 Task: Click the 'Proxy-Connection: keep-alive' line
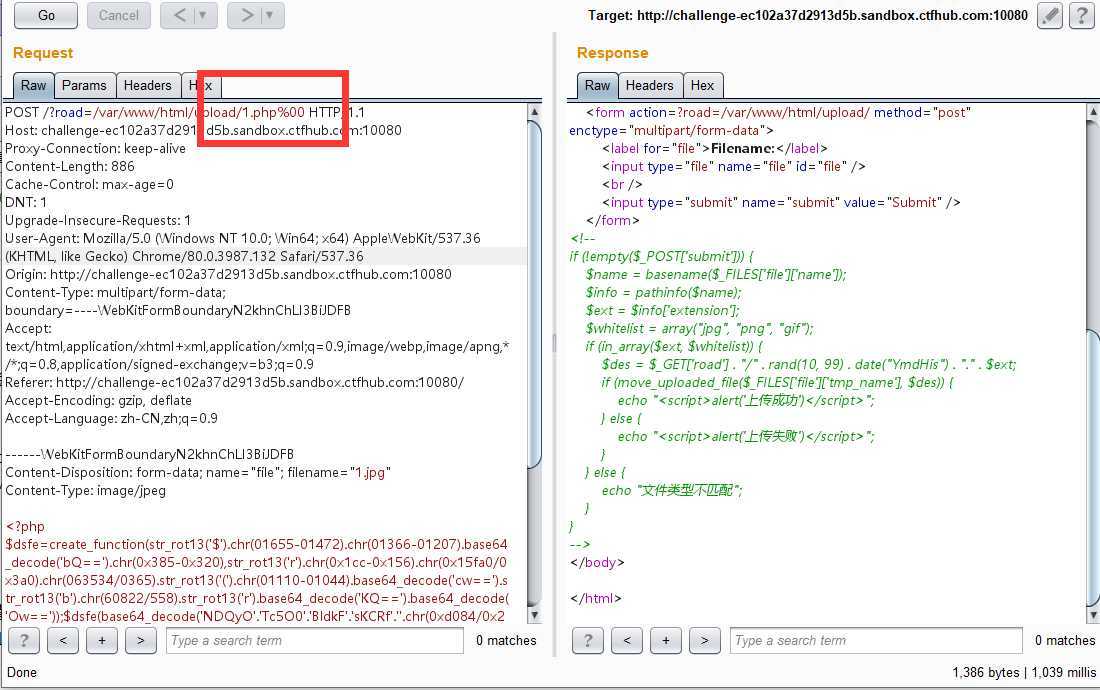[x=95, y=148]
